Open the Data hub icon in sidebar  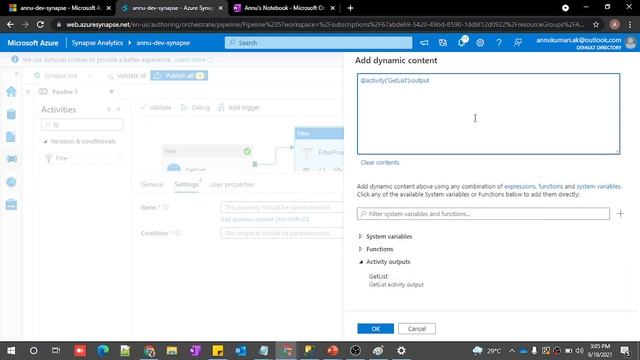click(11, 114)
